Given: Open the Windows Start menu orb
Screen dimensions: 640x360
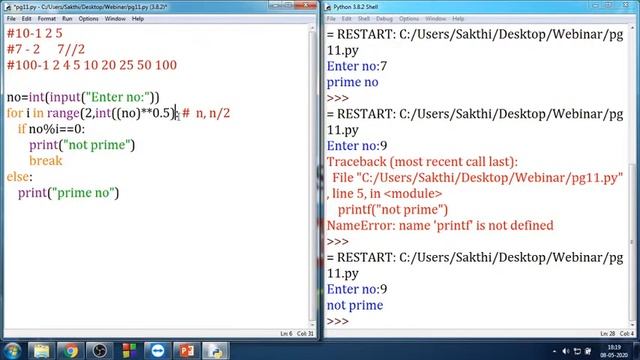Looking at the screenshot, I should [x=12, y=351].
